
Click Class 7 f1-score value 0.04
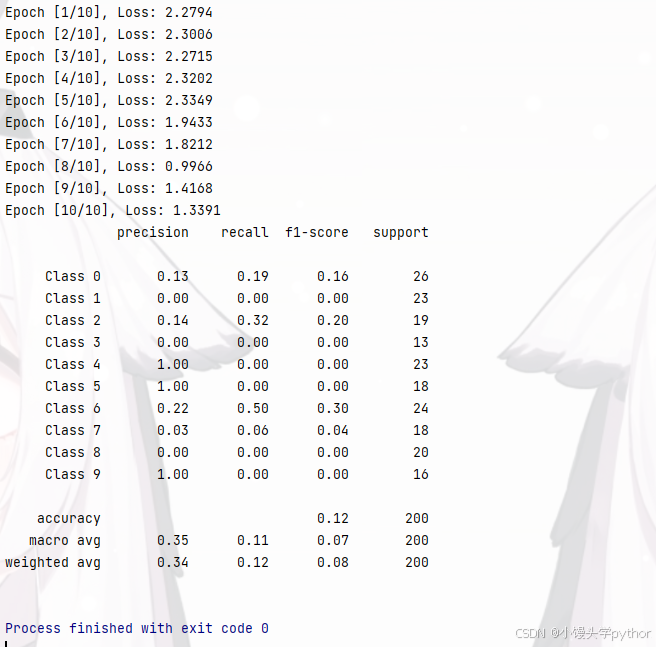(x=333, y=430)
